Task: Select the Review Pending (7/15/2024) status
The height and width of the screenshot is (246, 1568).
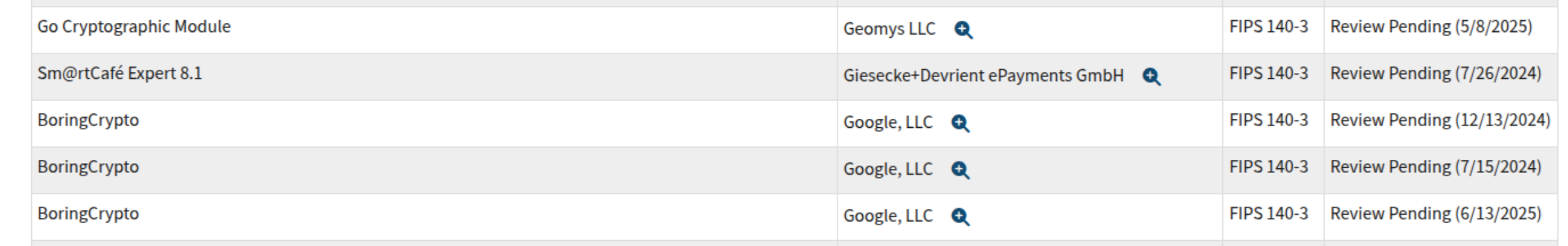Action: click(x=1436, y=167)
